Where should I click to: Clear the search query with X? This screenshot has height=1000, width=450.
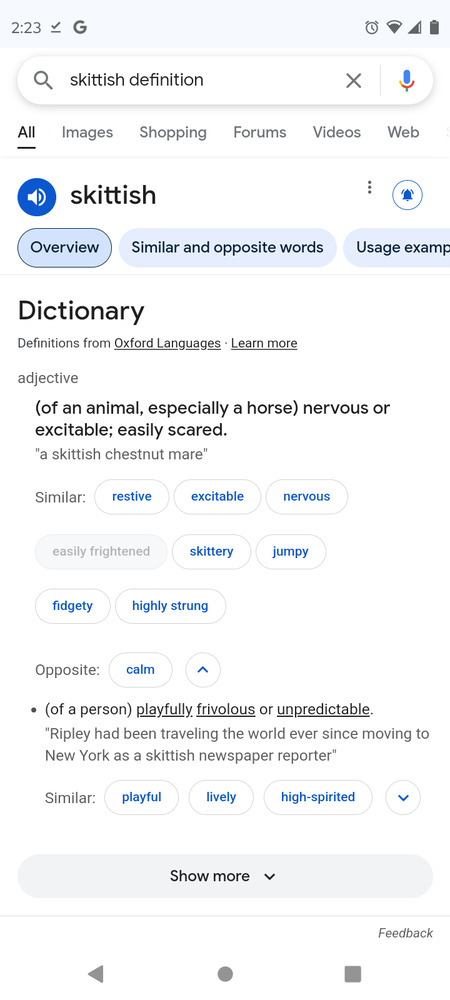353,80
